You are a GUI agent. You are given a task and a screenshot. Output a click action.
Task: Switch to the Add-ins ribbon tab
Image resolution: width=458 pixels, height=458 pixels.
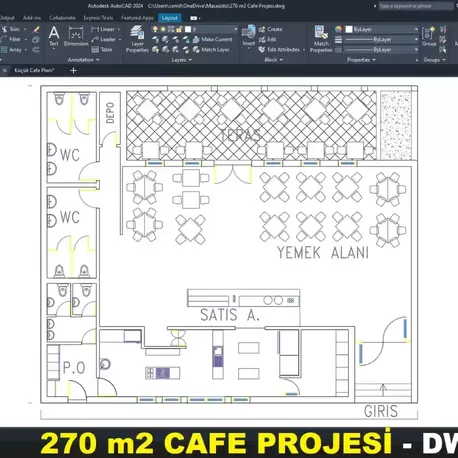pos(32,18)
